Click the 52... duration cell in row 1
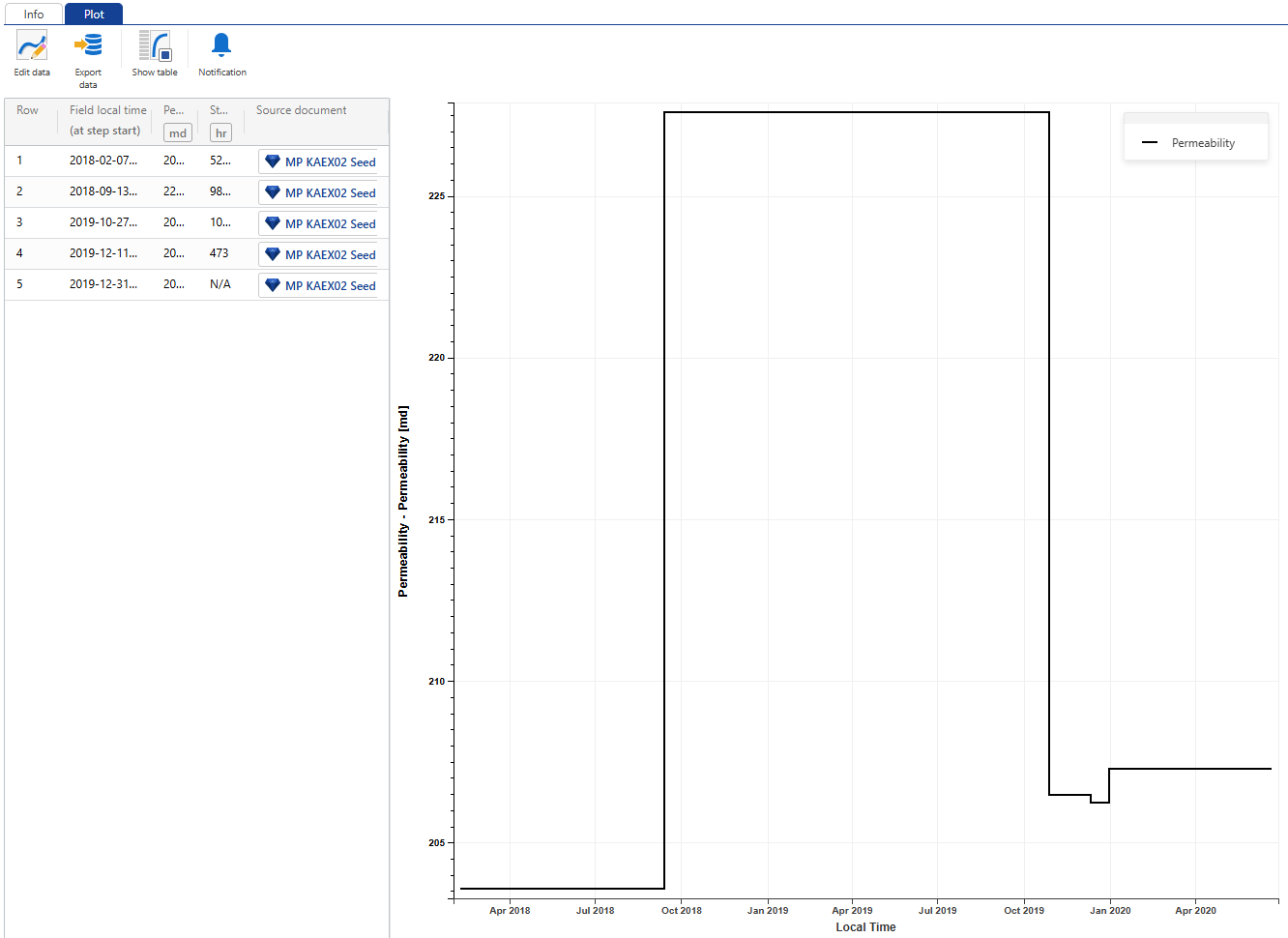The width and height of the screenshot is (1288, 938). 220,161
